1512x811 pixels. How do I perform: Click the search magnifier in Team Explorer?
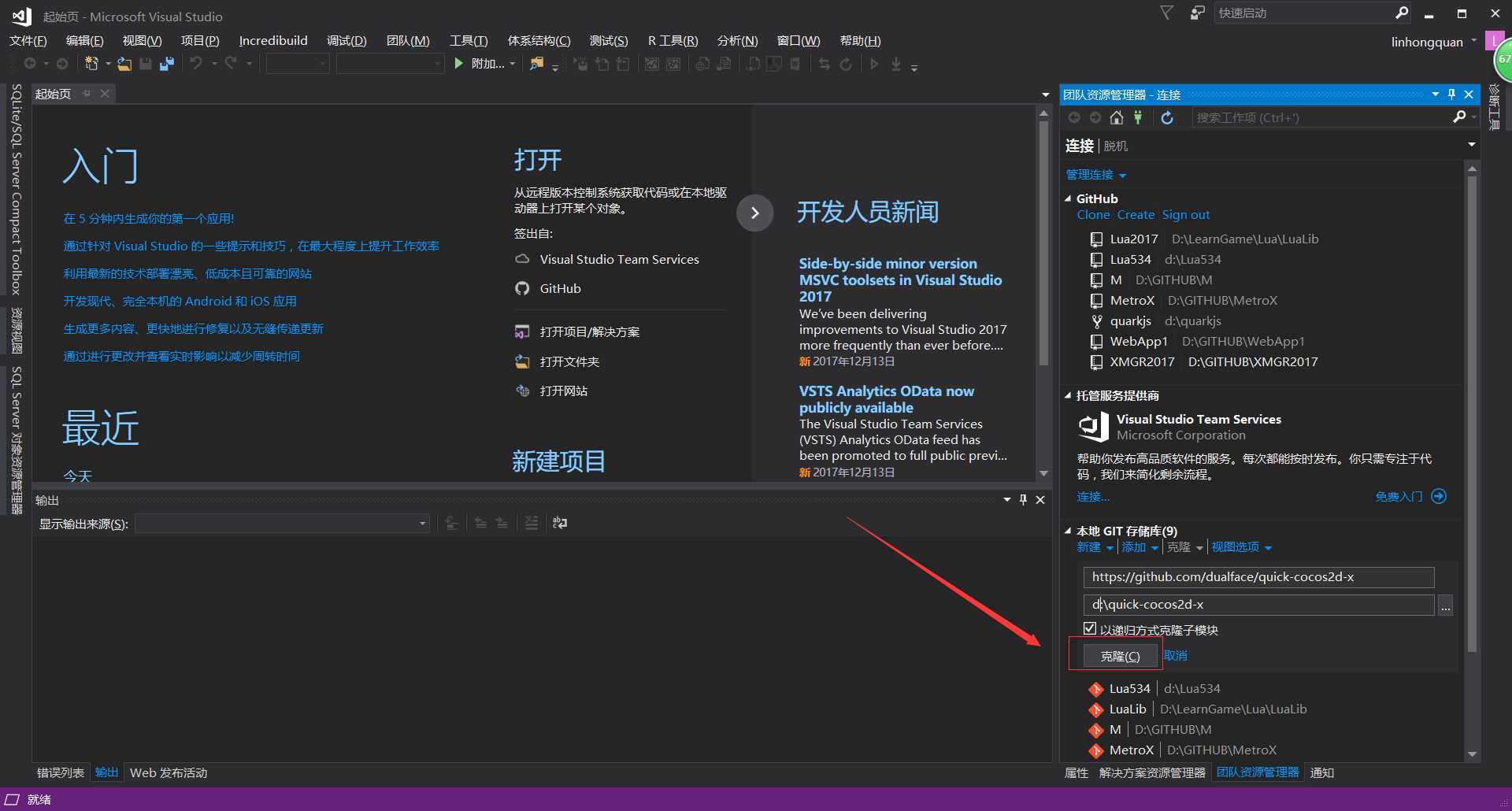click(x=1459, y=117)
